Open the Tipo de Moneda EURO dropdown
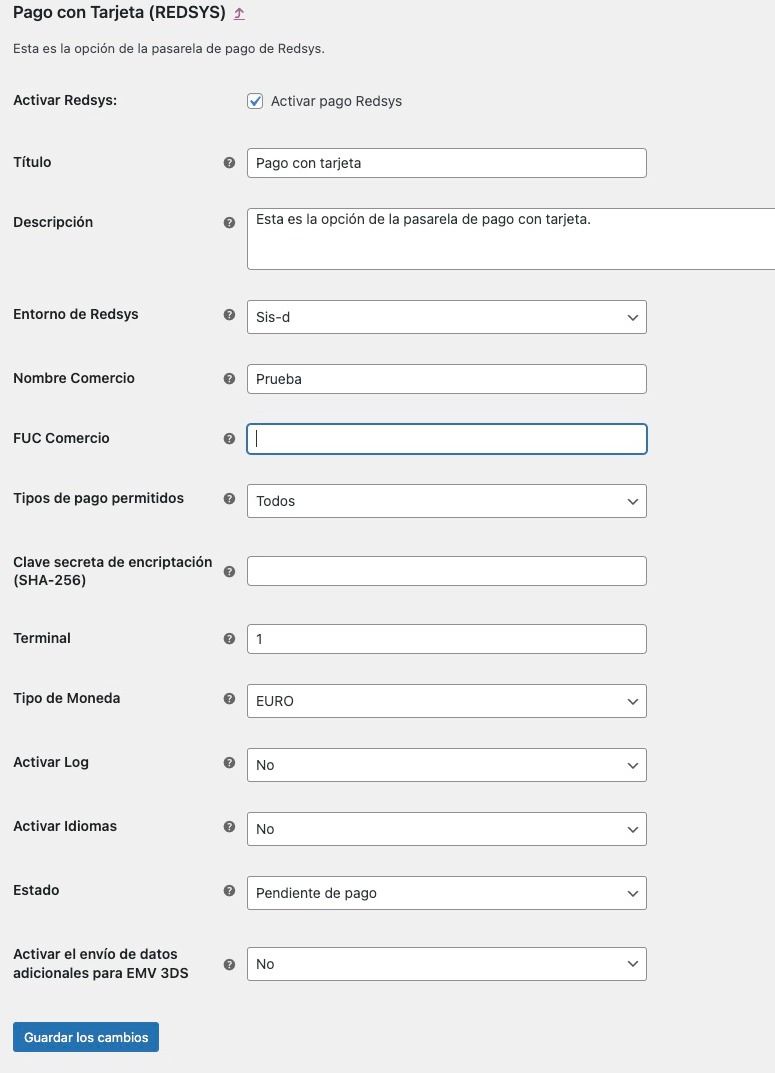775x1073 pixels. [x=447, y=701]
